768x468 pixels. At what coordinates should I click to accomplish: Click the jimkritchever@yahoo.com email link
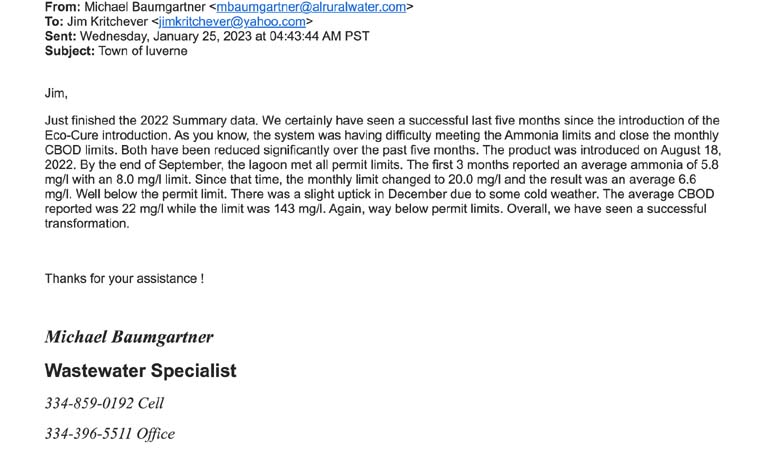(x=232, y=22)
